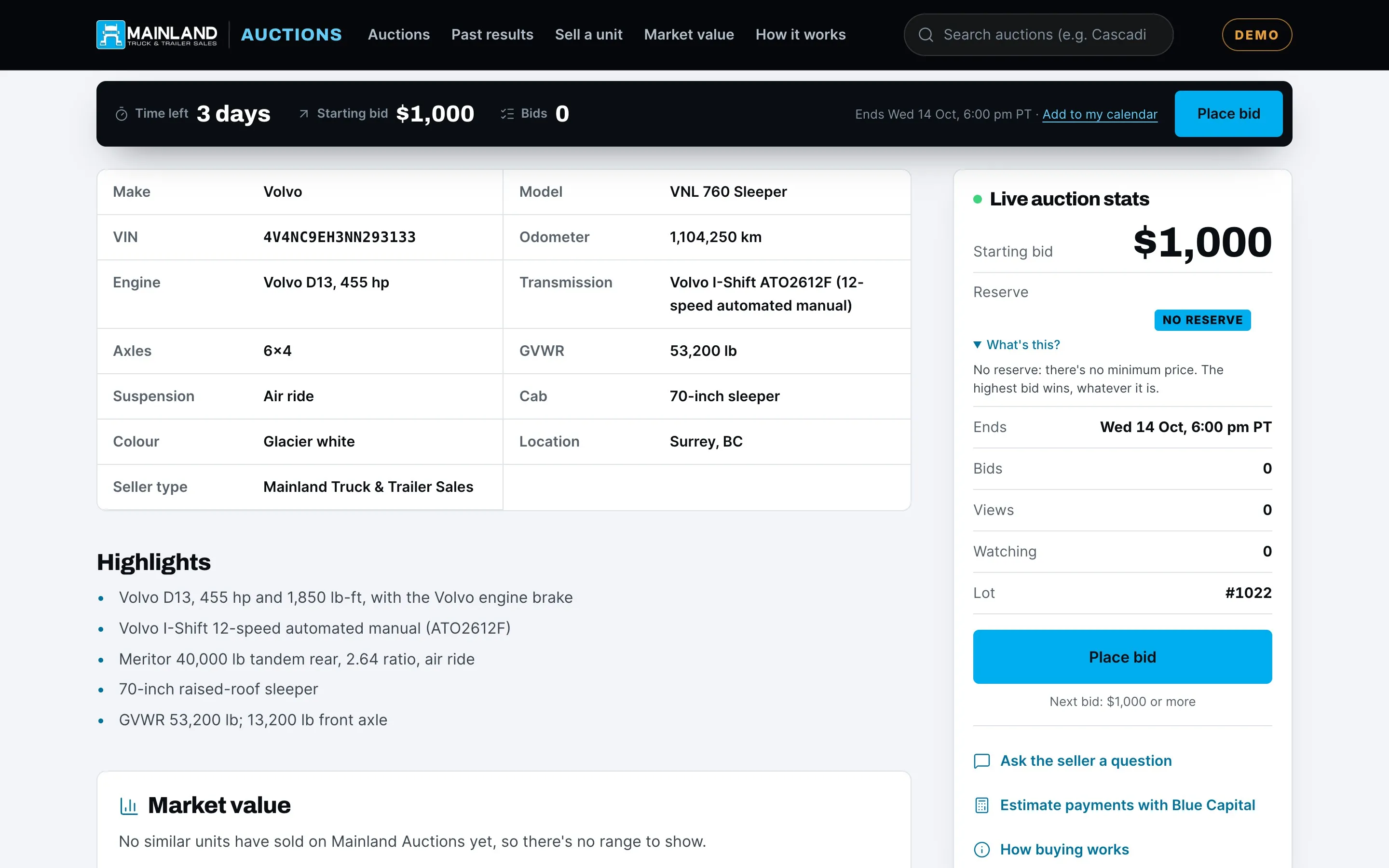Click the AUCTIONS brand wordmark

pyautogui.click(x=292, y=35)
